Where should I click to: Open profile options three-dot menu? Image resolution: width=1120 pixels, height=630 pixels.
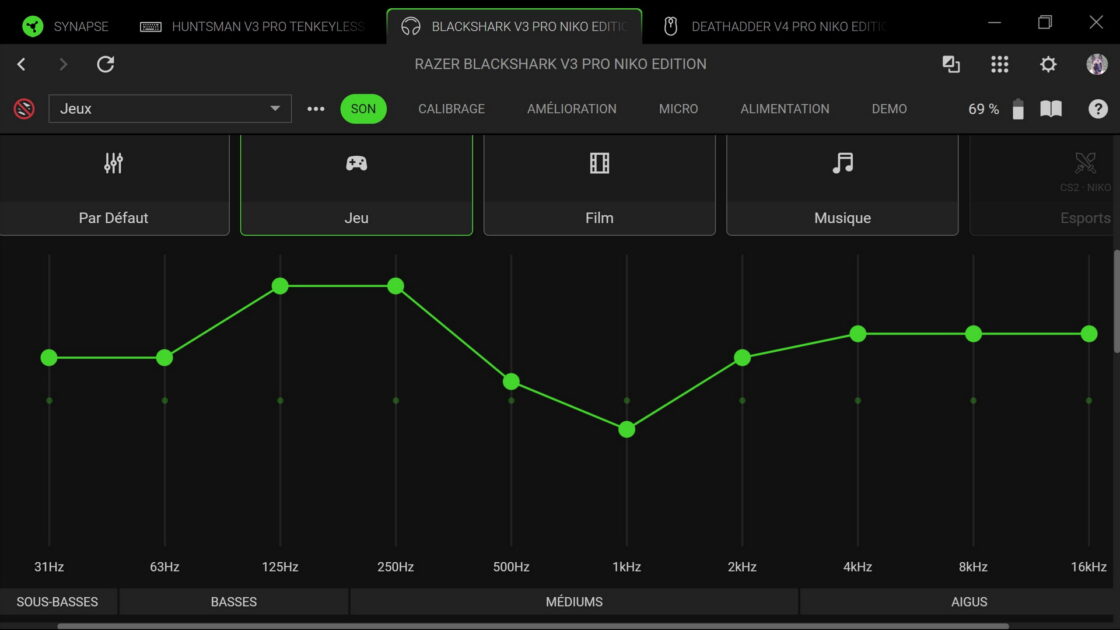click(x=316, y=109)
